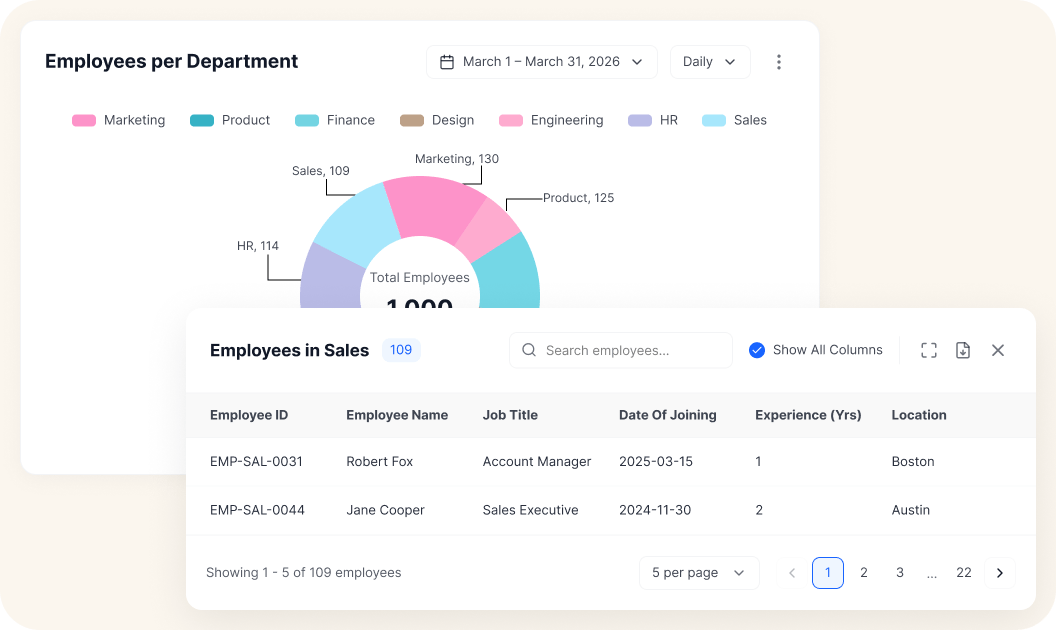
Task: Click the 'Marketing, 130' chart label
Action: [457, 159]
